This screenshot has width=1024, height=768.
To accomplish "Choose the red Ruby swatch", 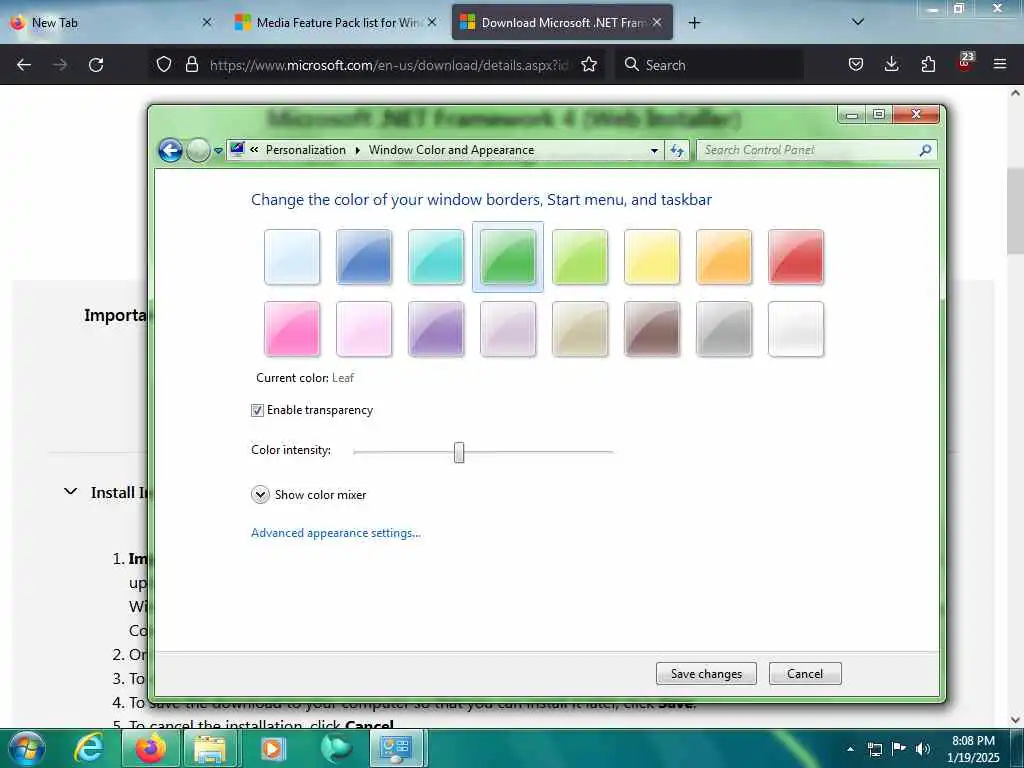I will [x=795, y=257].
